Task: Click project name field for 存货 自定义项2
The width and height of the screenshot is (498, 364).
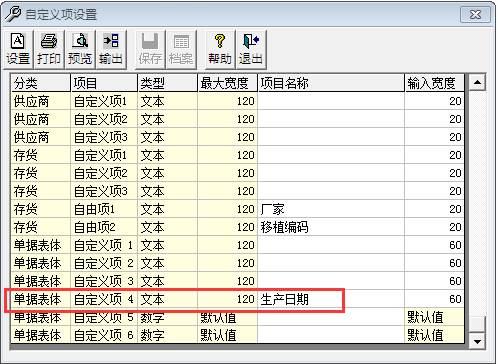Action: pyautogui.click(x=331, y=173)
